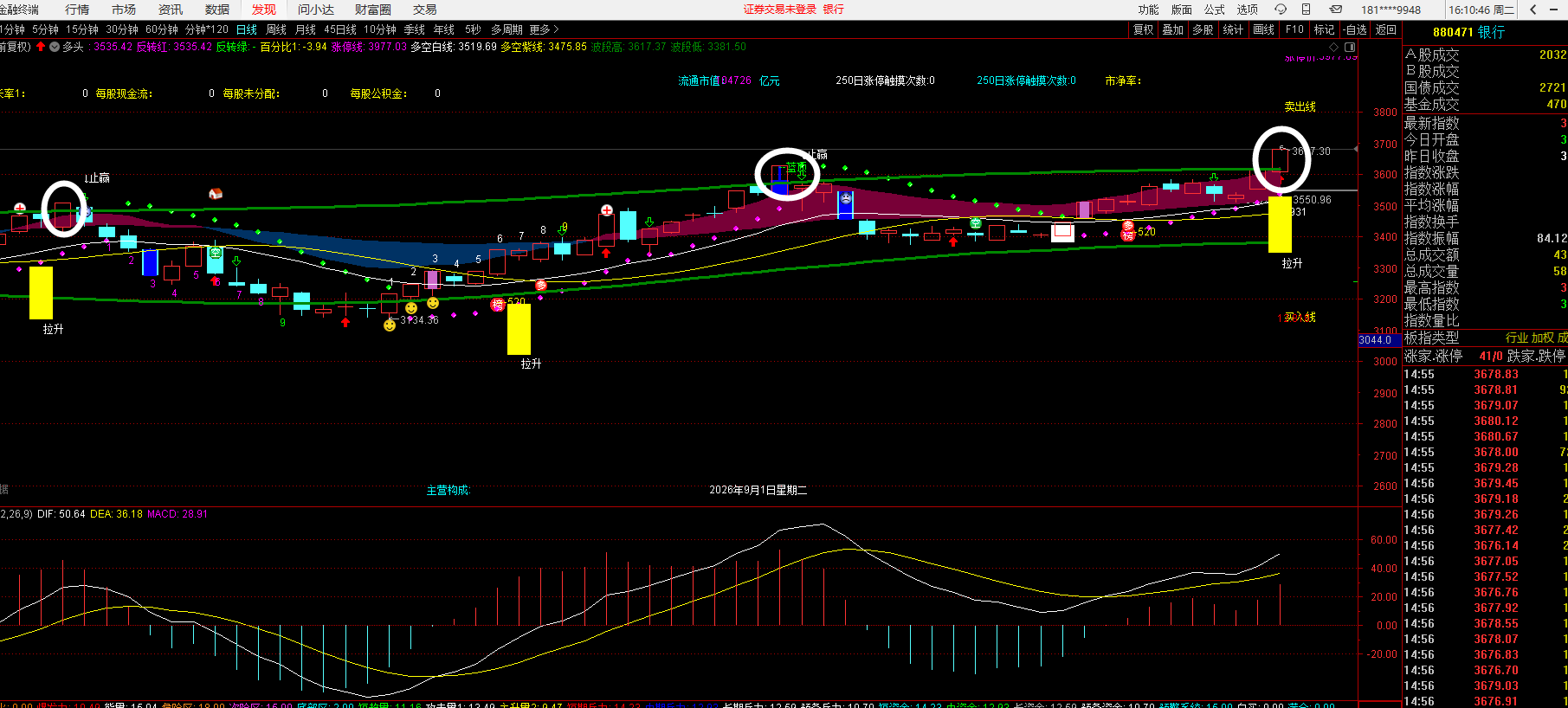Click the red up-arrow icon next to 前复权
Viewport: 1568px width, 708px height.
[x=41, y=47]
